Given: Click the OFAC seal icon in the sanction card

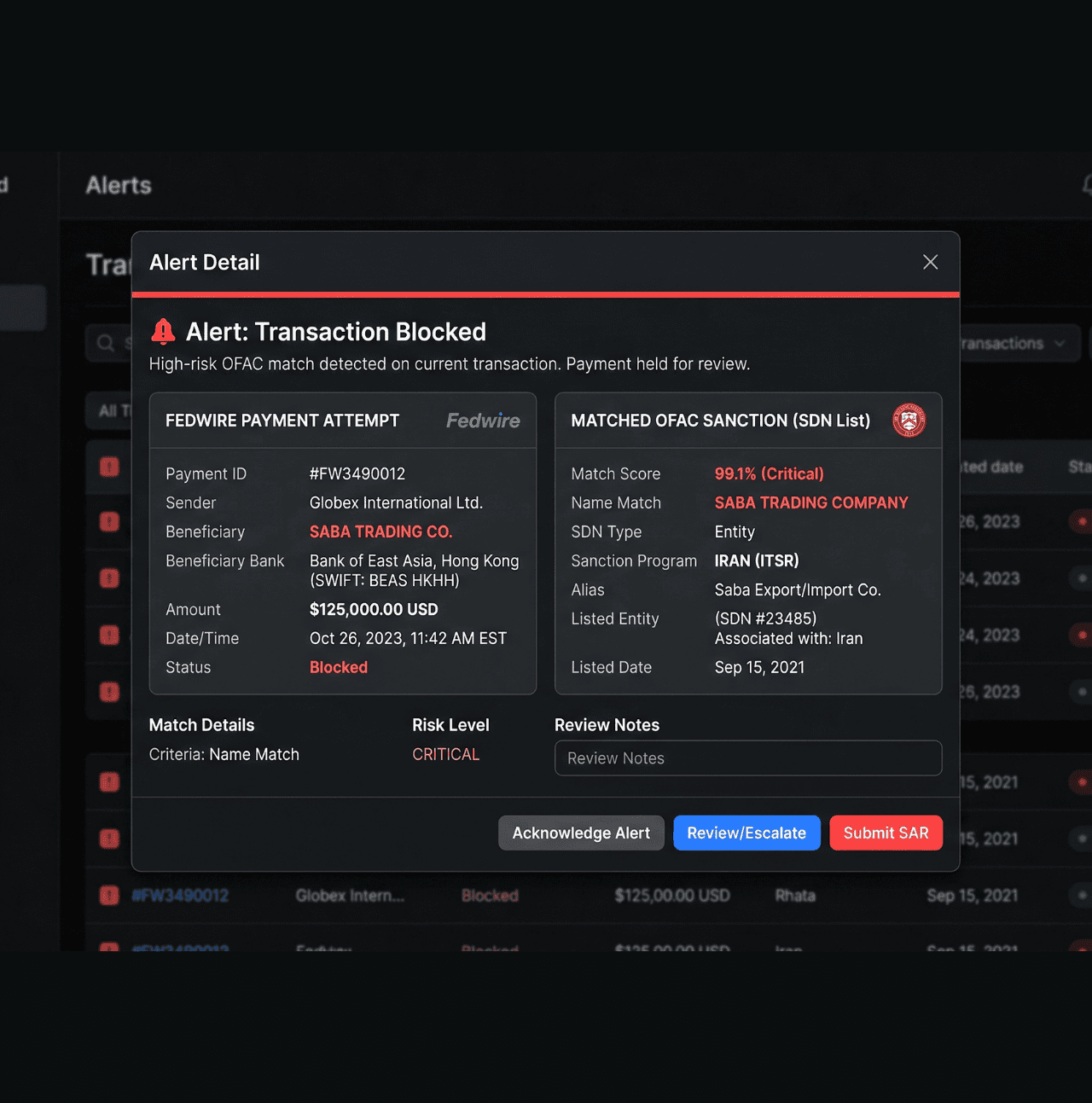Looking at the screenshot, I should click(909, 421).
